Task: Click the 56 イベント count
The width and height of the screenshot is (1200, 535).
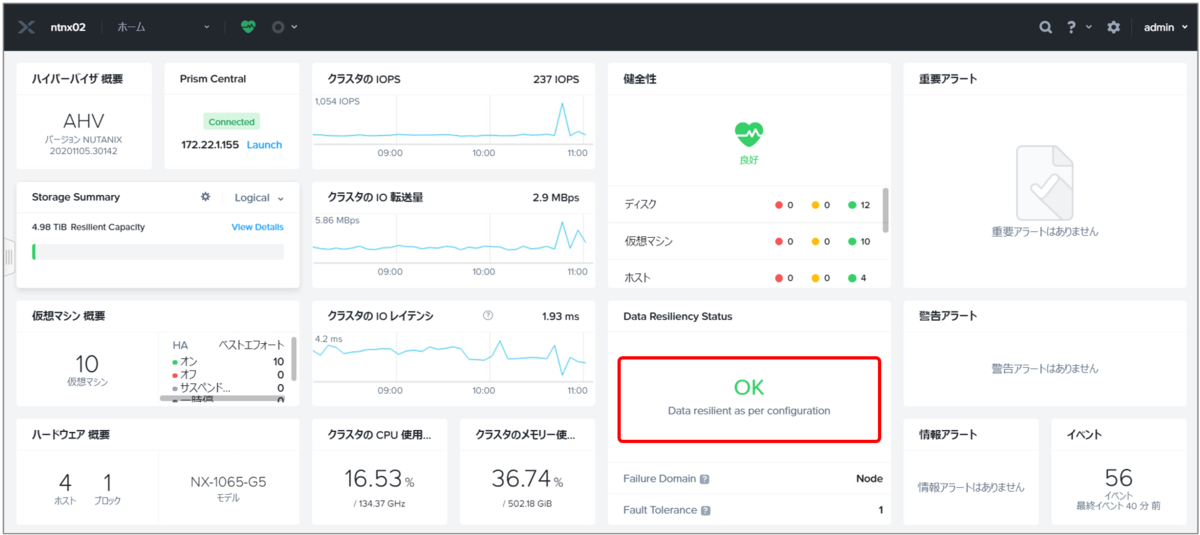Action: 1119,477
